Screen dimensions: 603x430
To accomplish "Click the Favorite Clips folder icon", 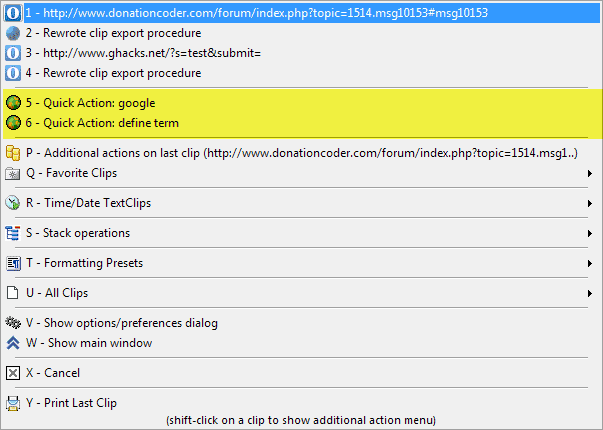I will (13, 173).
